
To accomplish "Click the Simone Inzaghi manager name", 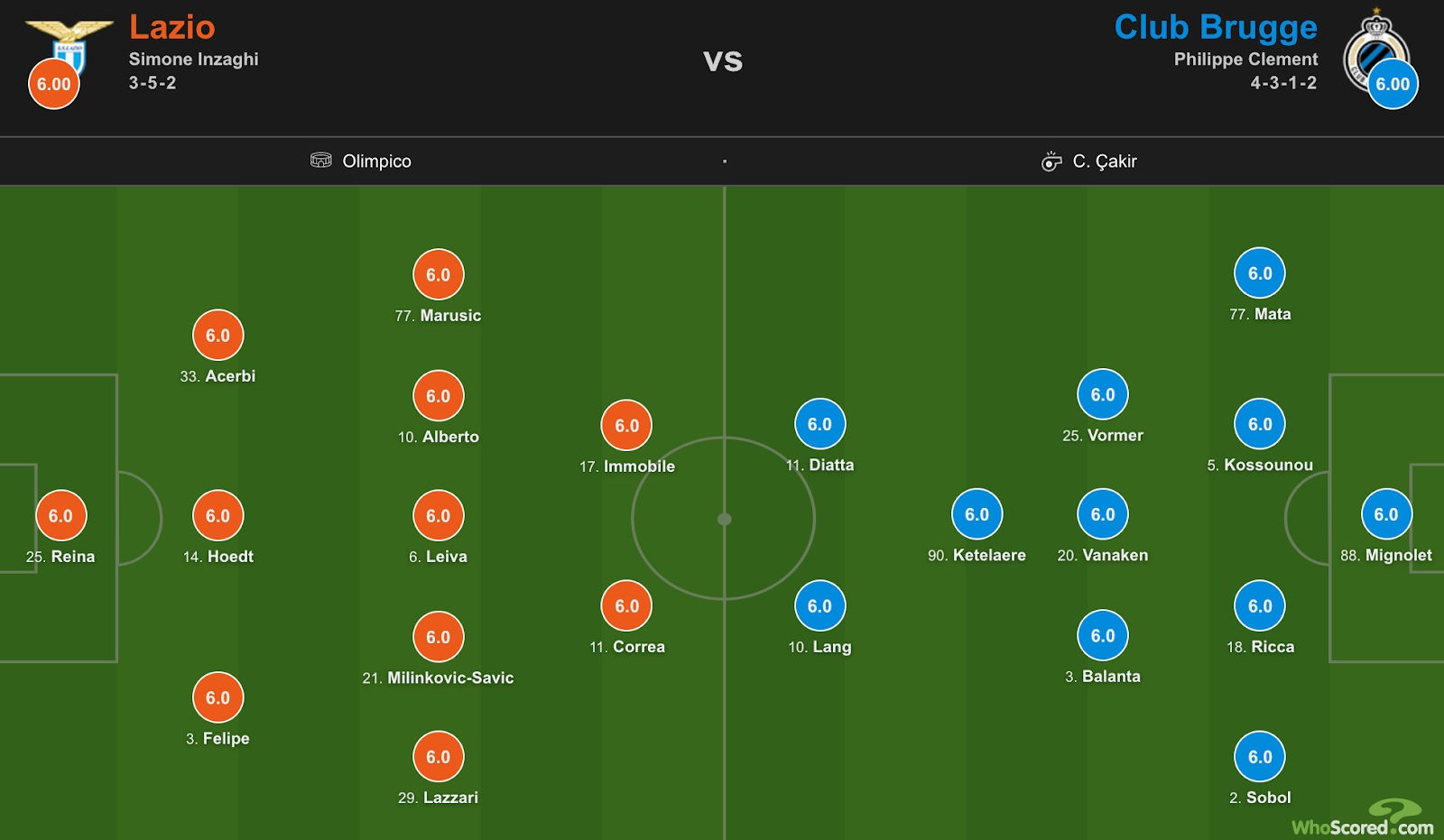I will (x=193, y=59).
